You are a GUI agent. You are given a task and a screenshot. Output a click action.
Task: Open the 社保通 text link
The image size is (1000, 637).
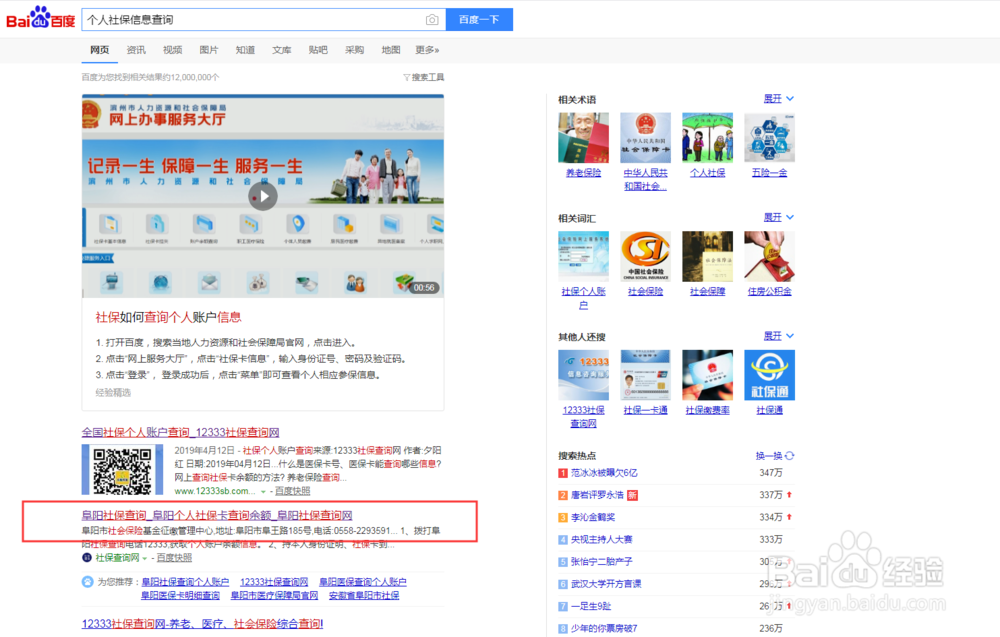(x=769, y=410)
